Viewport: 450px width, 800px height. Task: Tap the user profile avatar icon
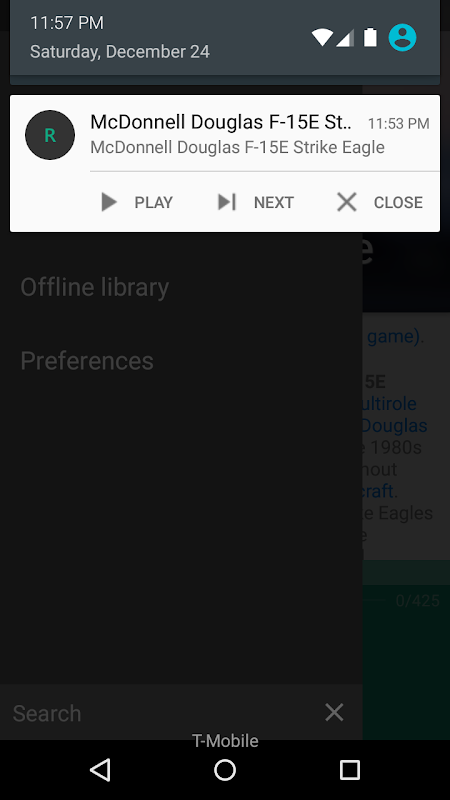click(403, 37)
